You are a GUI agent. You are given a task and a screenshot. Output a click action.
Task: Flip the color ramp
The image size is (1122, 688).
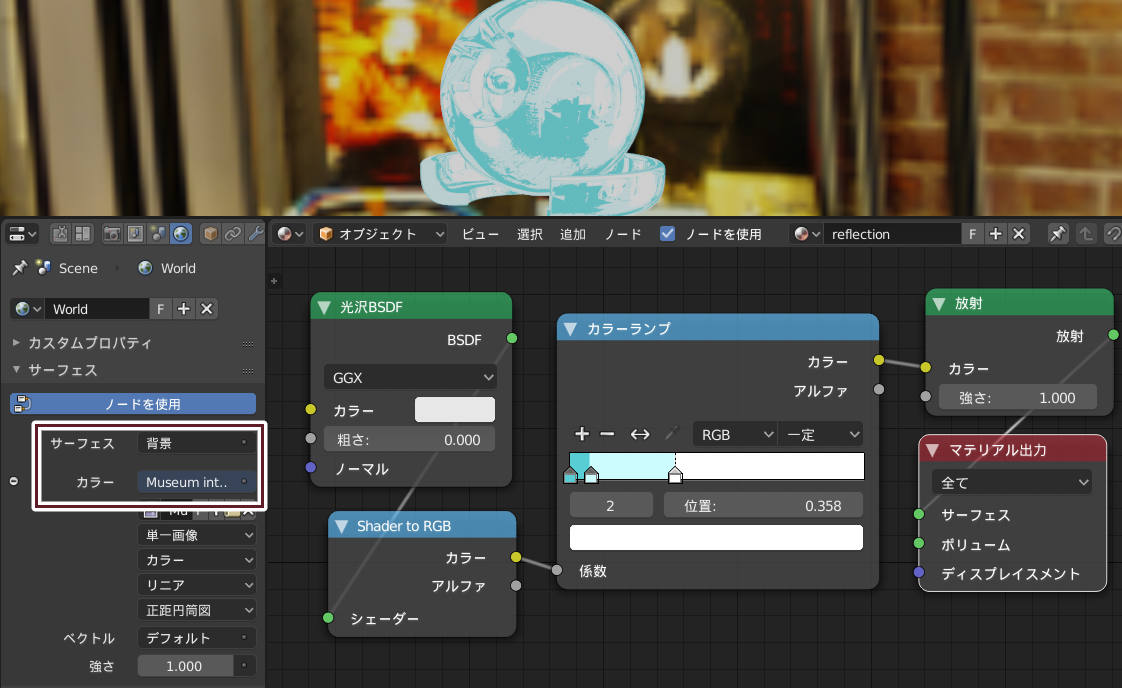click(x=640, y=434)
